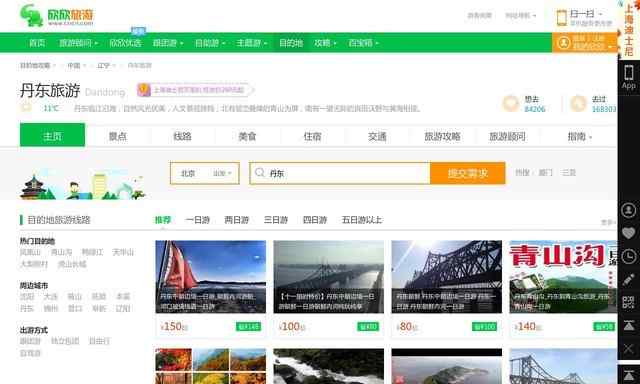The height and width of the screenshot is (384, 640).
Task: Open the 青山沟 ¥140 tour thumbnail
Action: (563, 277)
